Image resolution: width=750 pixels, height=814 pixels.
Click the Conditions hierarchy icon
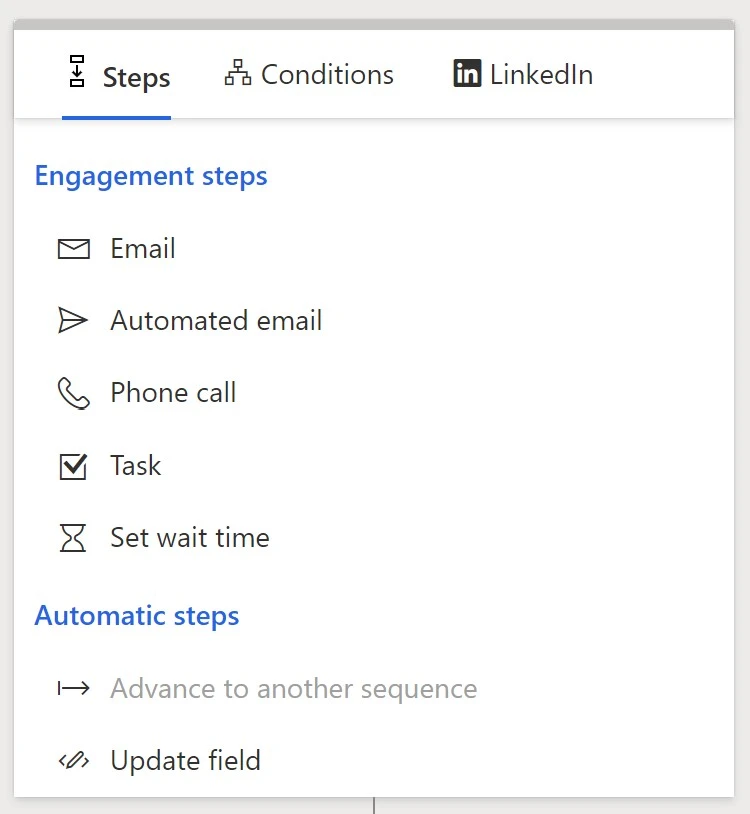click(238, 74)
